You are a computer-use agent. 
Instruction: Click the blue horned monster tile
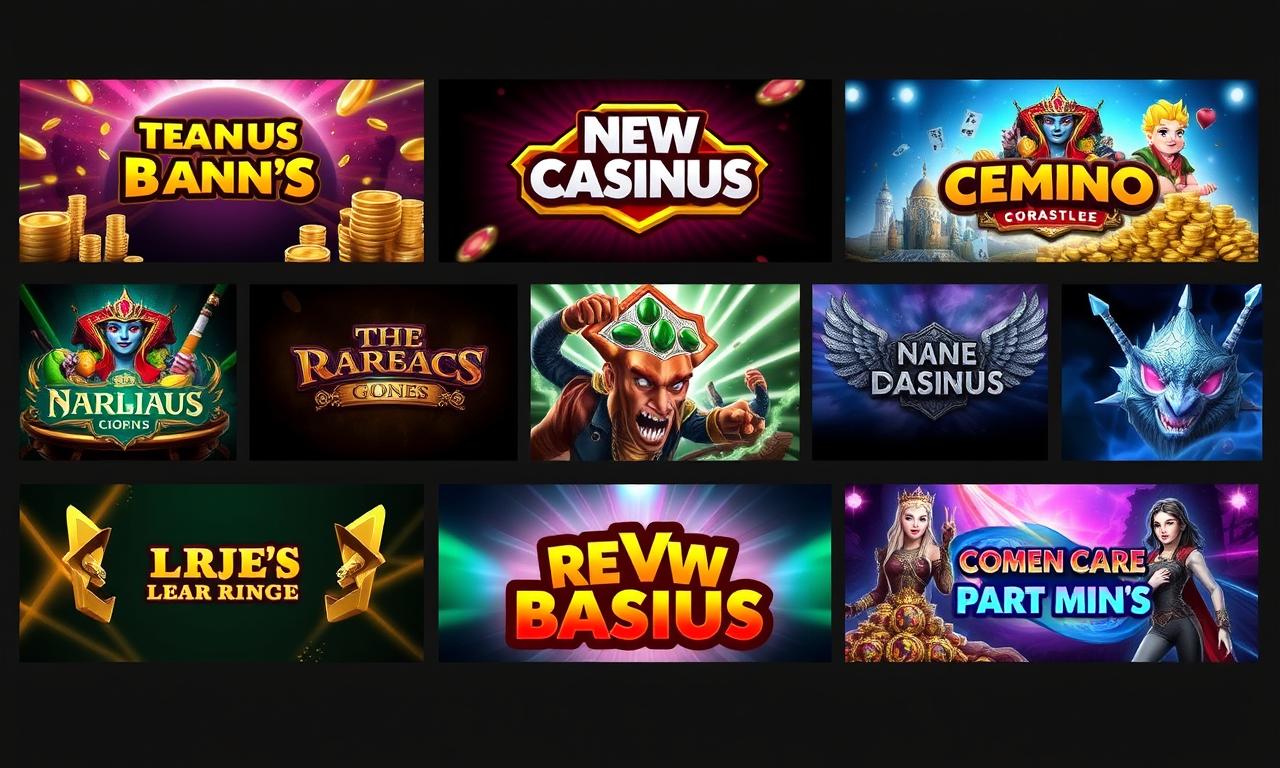(1161, 372)
